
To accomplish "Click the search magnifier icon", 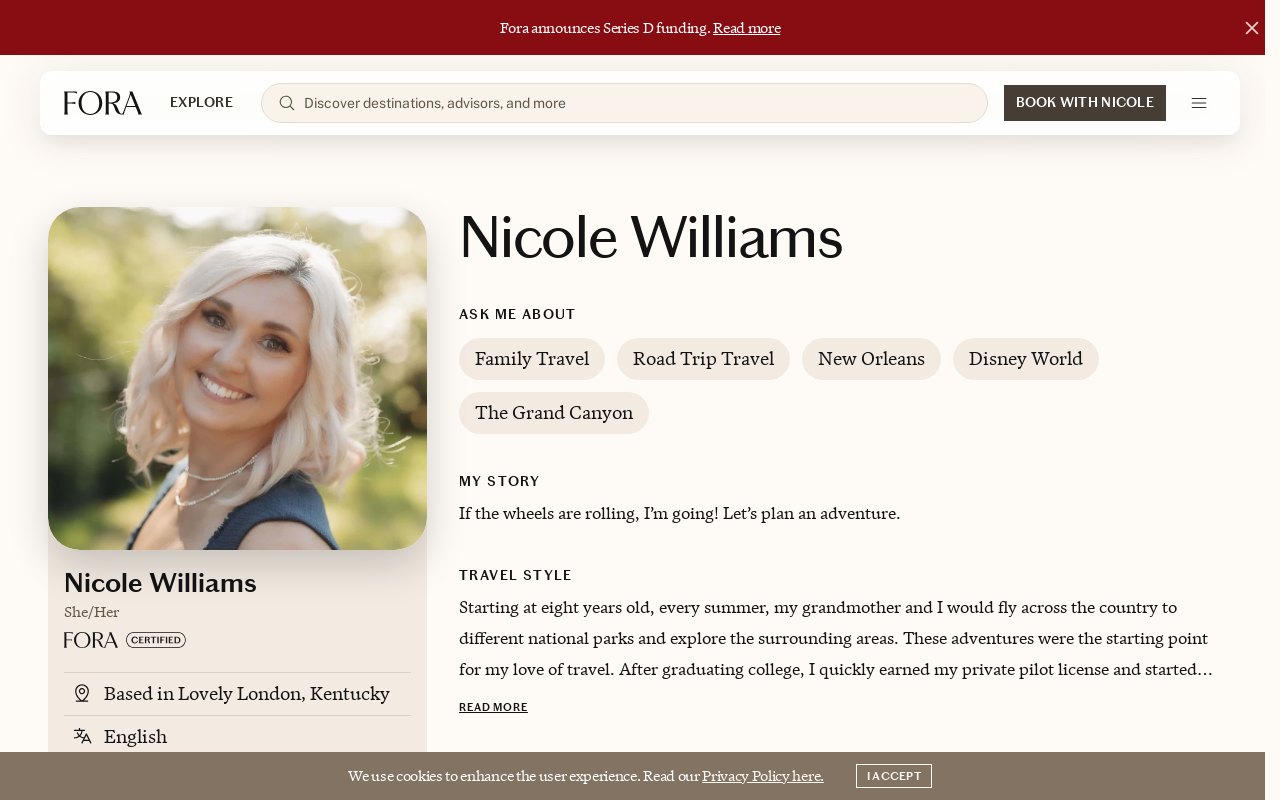I will tap(287, 103).
